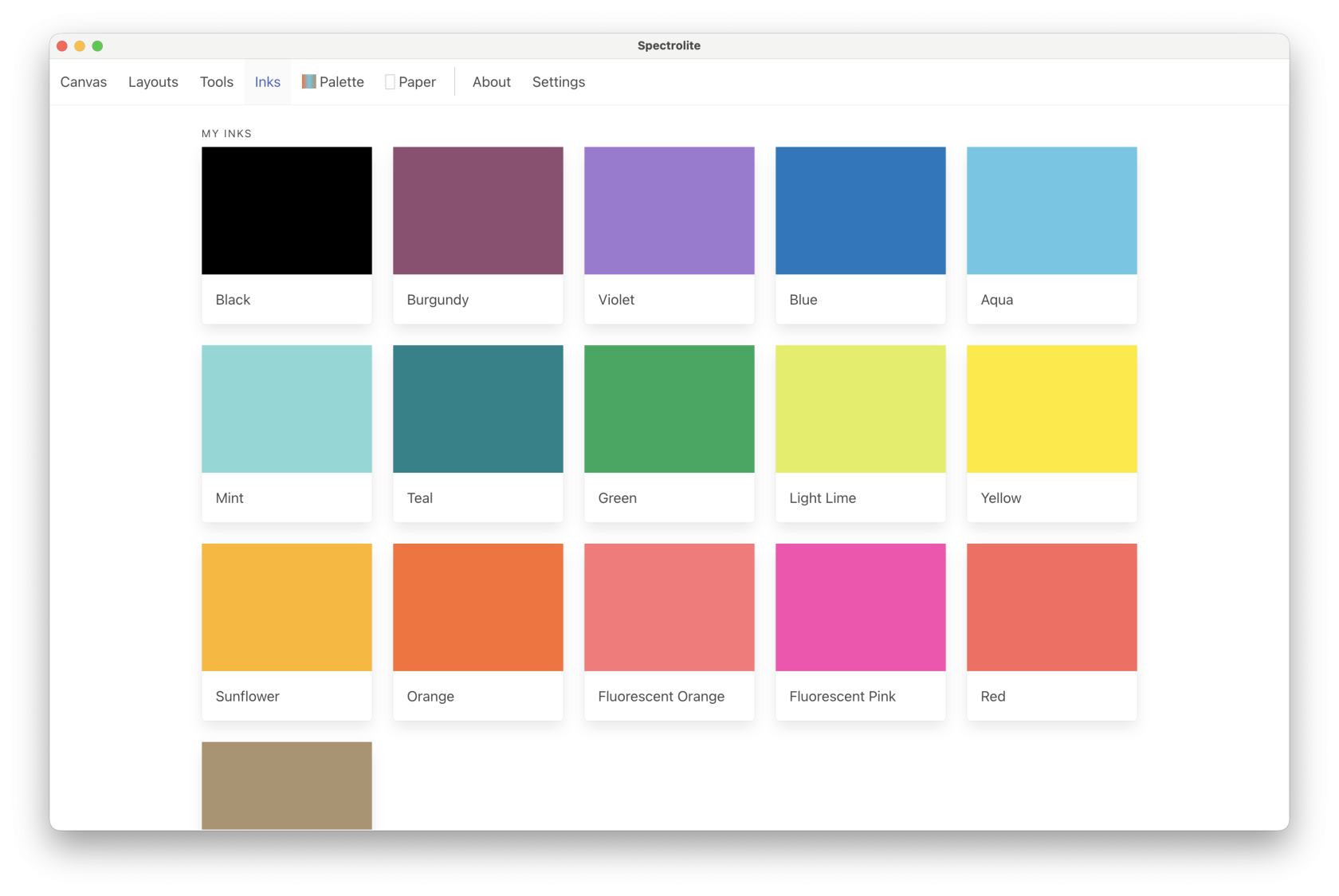Click the Teal label text
1339x896 pixels.
(x=419, y=498)
